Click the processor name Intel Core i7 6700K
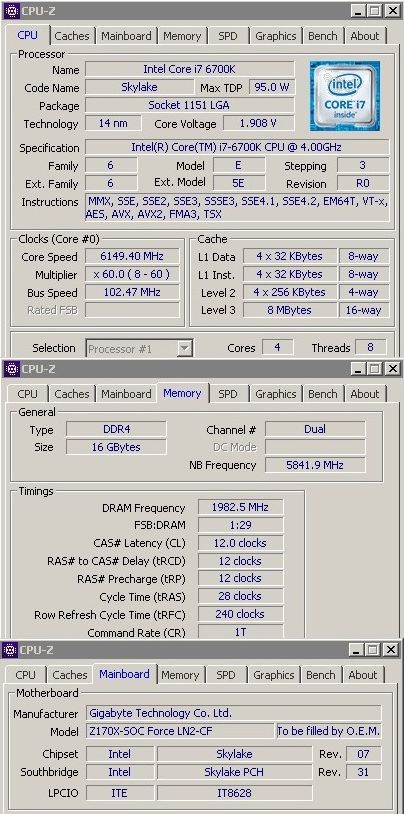 coord(190,69)
